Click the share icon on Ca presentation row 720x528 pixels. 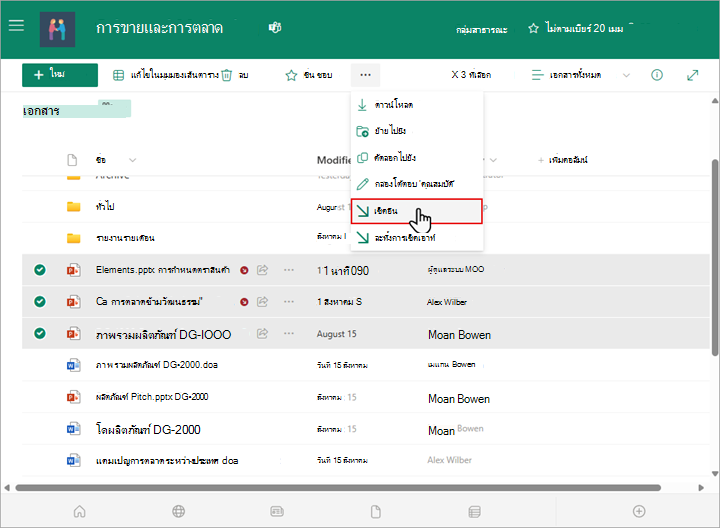[x=262, y=302]
